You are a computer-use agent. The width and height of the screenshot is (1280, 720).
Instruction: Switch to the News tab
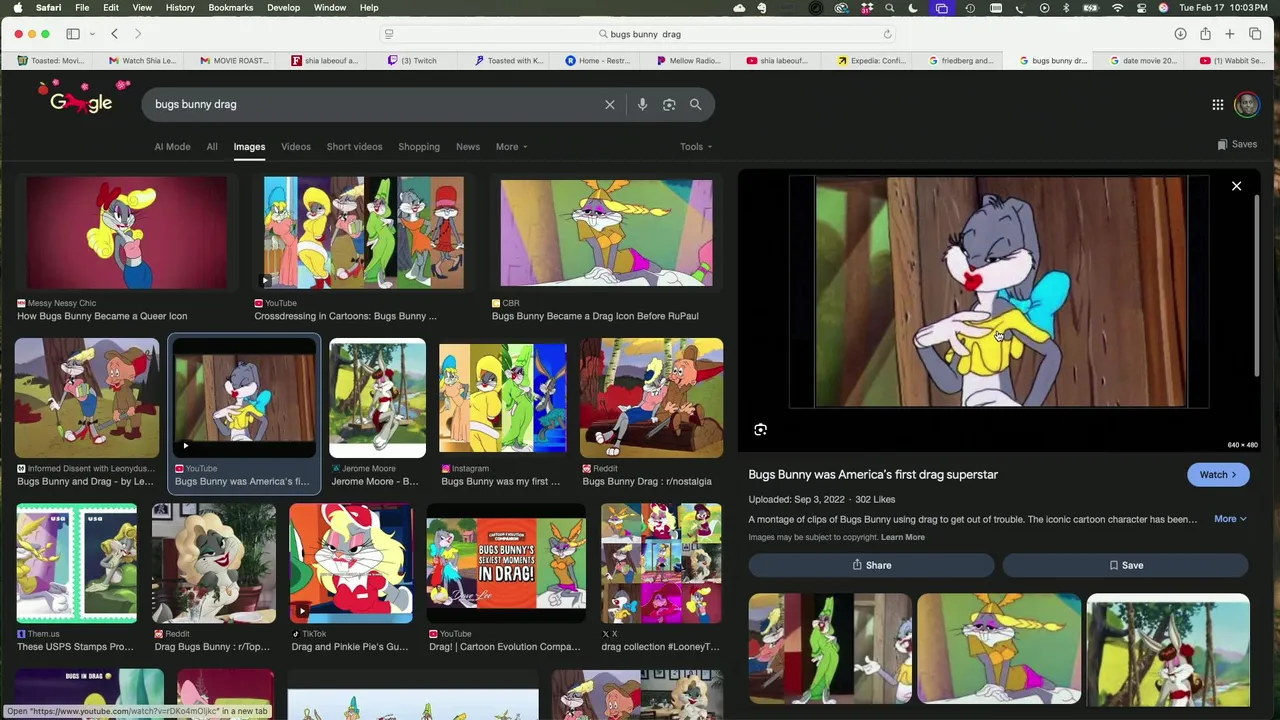pyautogui.click(x=468, y=147)
